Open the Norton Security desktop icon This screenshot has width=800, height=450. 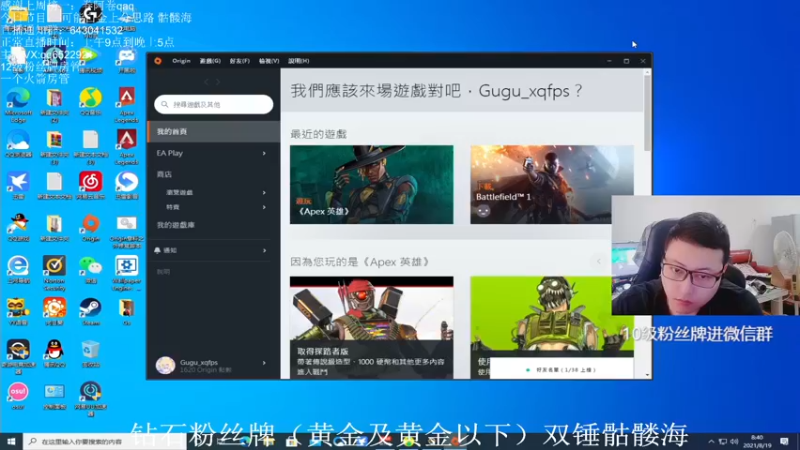click(54, 273)
